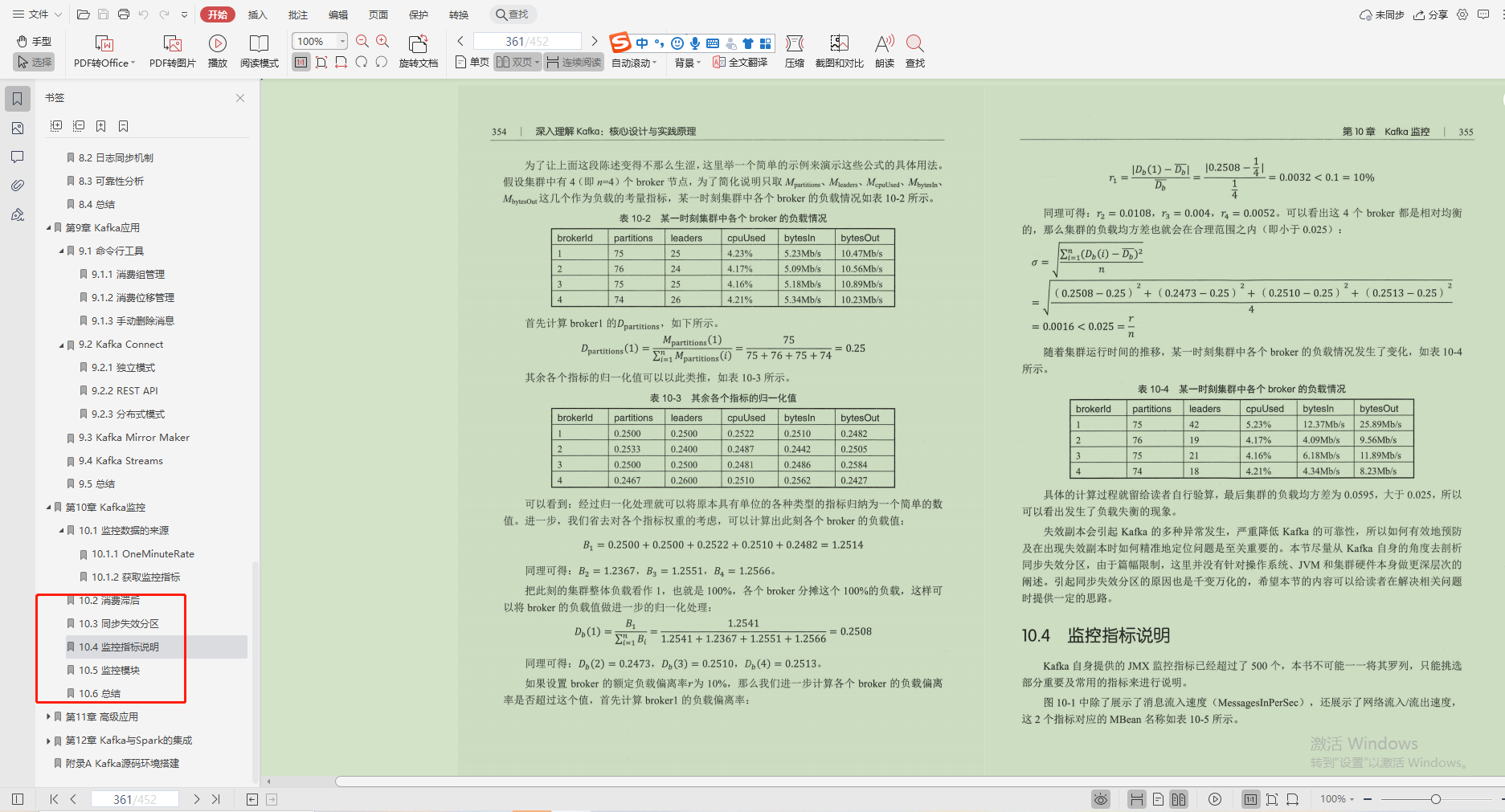
Task: Zoom in using plus magnifier icon
Action: (382, 41)
